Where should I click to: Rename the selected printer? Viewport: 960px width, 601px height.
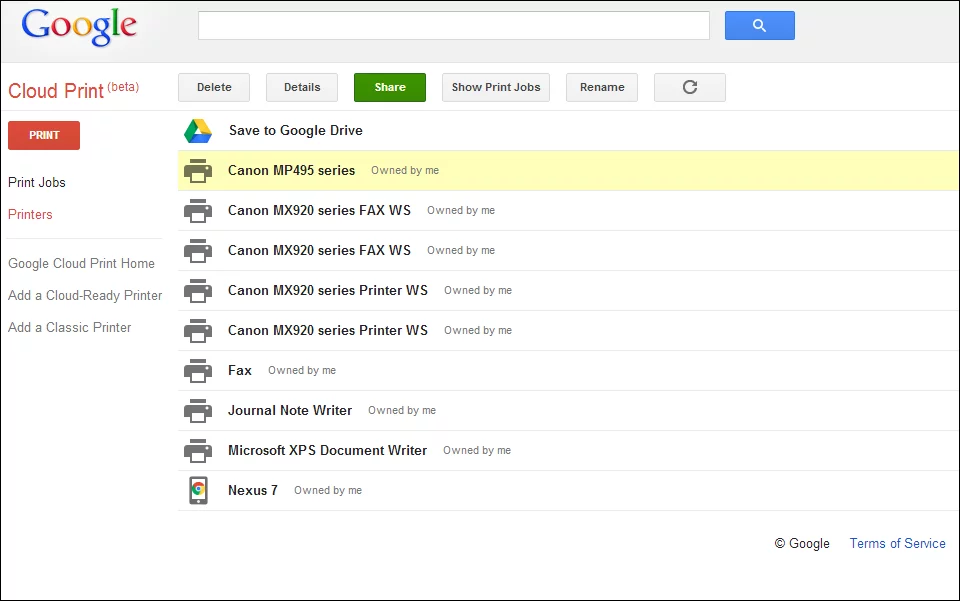(x=601, y=87)
